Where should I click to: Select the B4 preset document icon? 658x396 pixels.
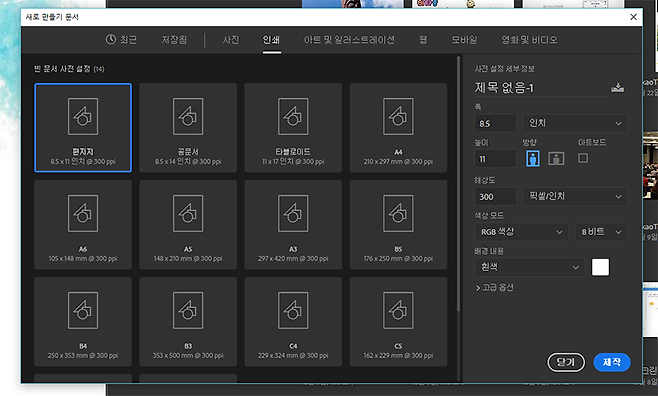(83, 310)
